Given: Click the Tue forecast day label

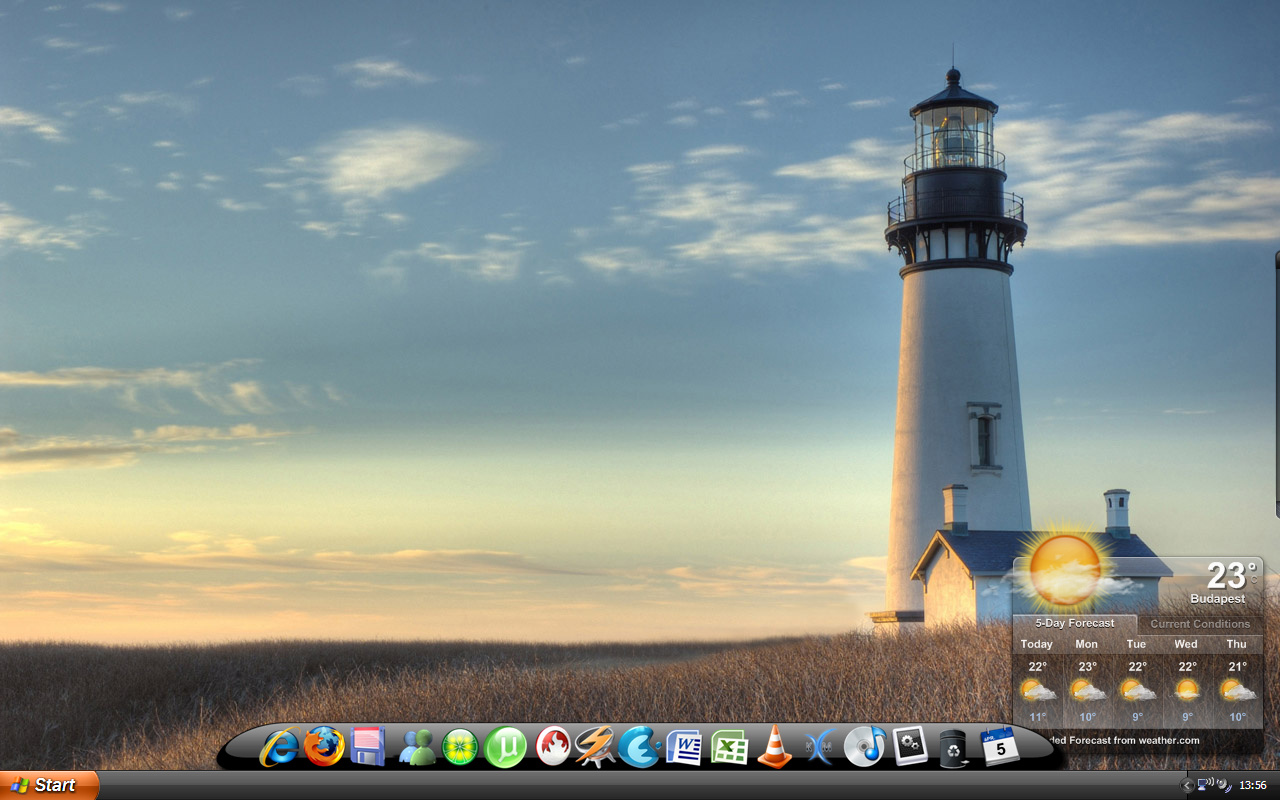Looking at the screenshot, I should [x=1136, y=644].
